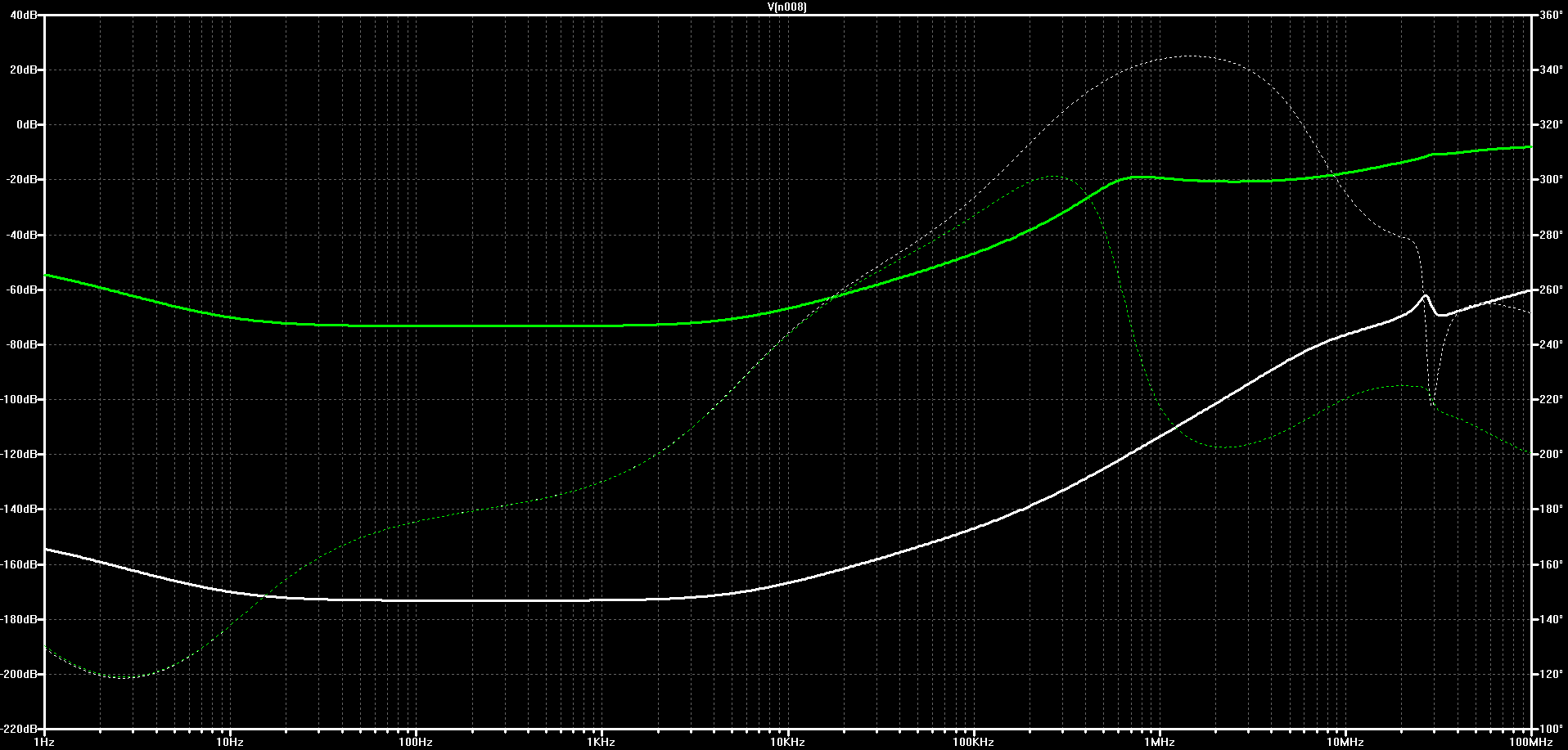1568x750 pixels.
Task: Click the 1MHz frequency axis label
Action: 1159,742
